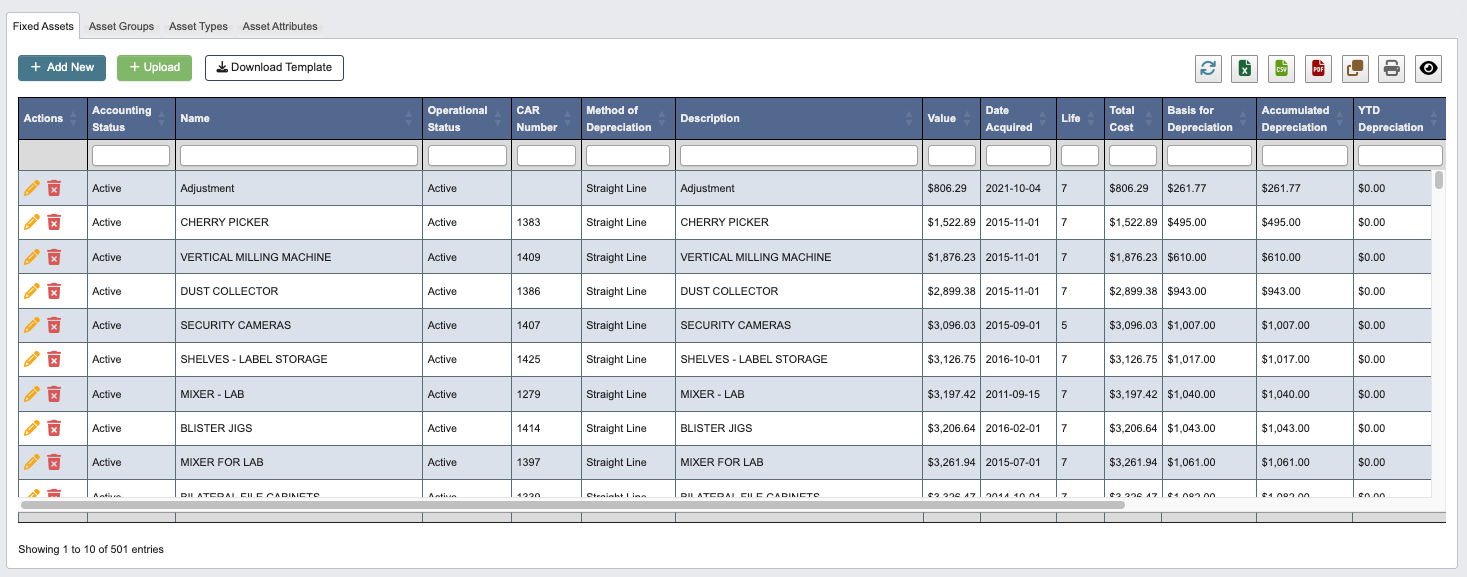The height and width of the screenshot is (577, 1467).
Task: Export the table as CSV
Action: 1281,68
